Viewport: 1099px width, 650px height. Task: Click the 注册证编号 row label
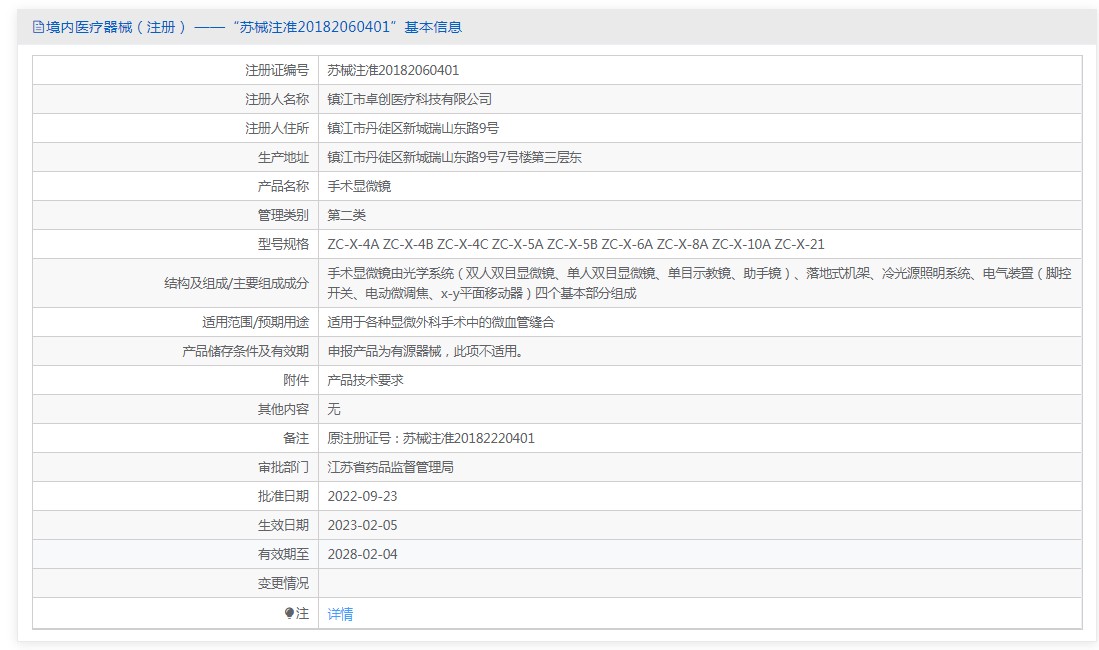tap(277, 71)
